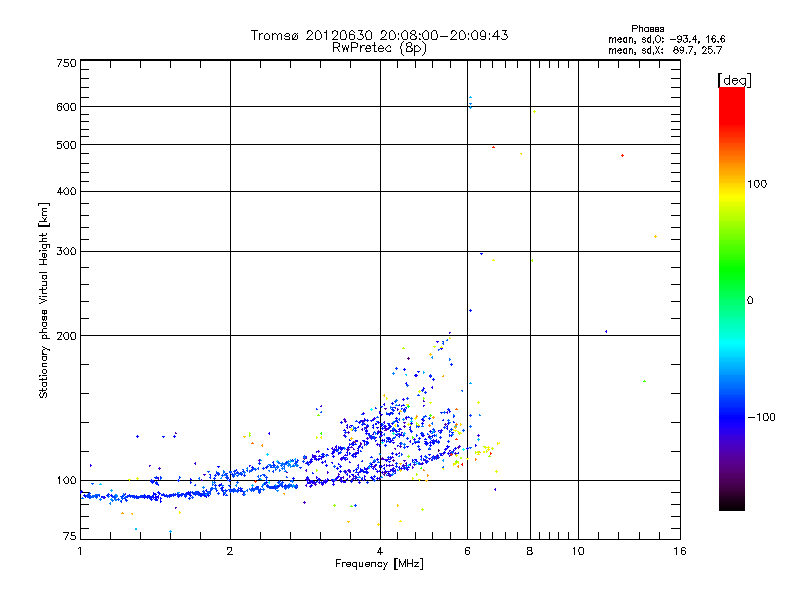Click the colorbar tick label '100'
The height and width of the screenshot is (600, 800).
757,184
